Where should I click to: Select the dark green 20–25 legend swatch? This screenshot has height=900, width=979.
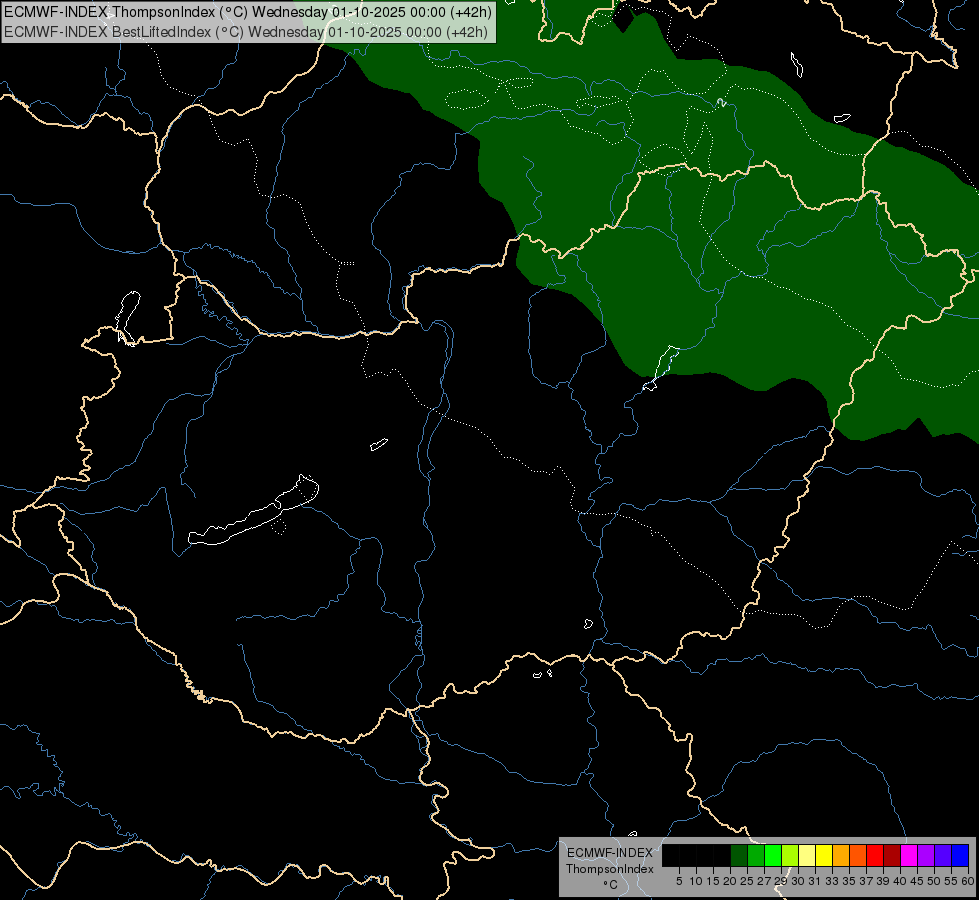pyautogui.click(x=739, y=855)
